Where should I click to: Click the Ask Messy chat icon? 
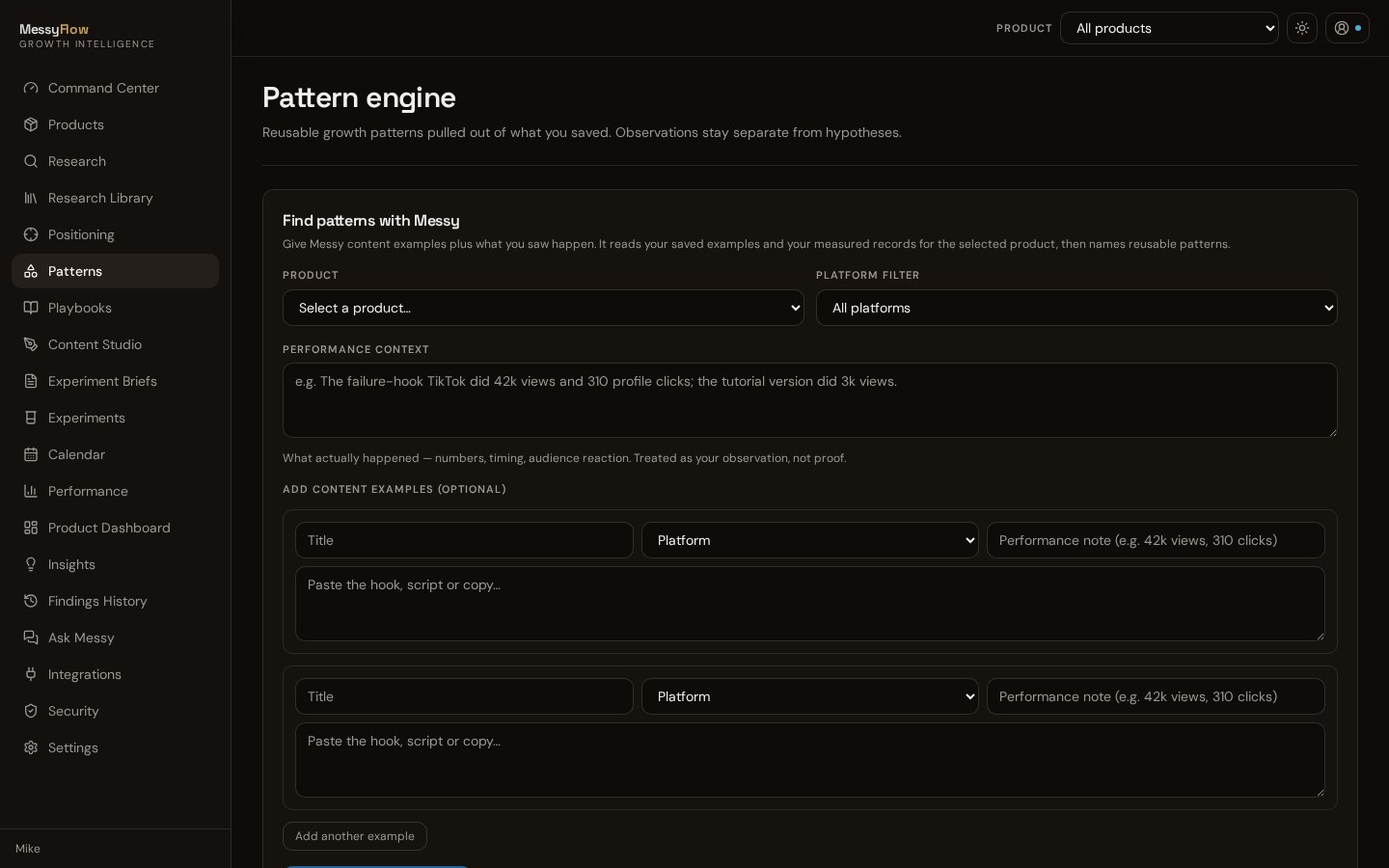click(31, 637)
